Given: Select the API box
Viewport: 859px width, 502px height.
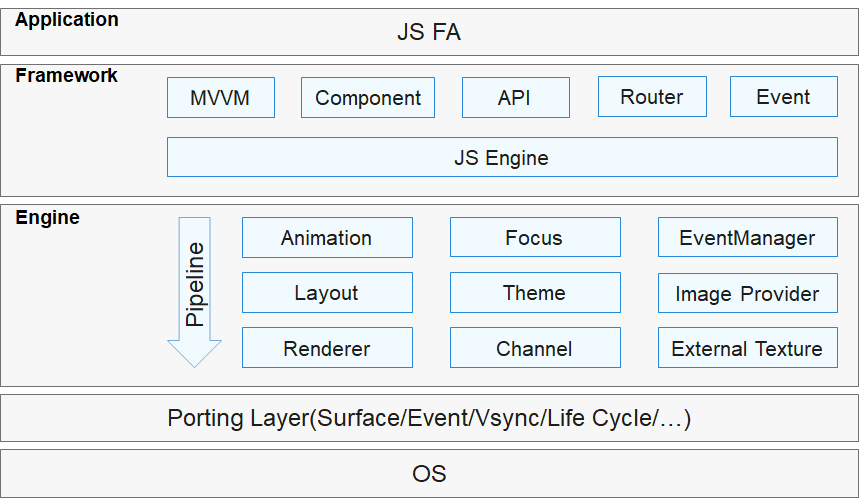Looking at the screenshot, I should coord(515,97).
